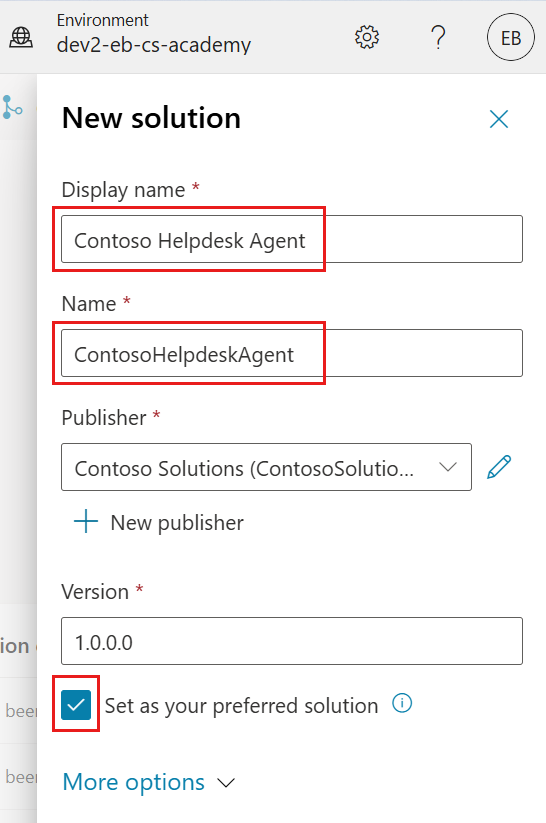The image size is (546, 823).
Task: Click the Set as your preferred solution label
Action: click(242, 706)
